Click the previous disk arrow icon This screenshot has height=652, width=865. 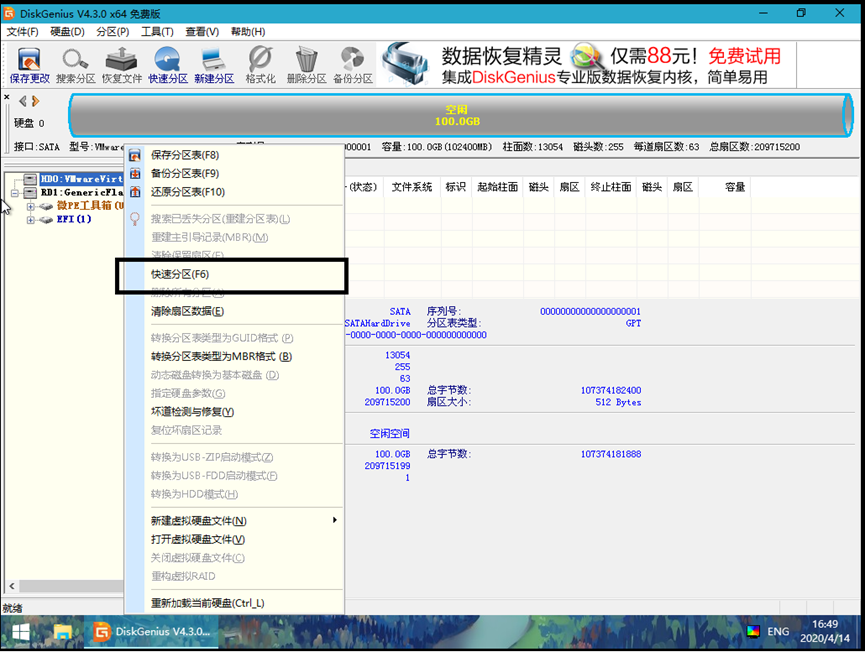point(23,101)
